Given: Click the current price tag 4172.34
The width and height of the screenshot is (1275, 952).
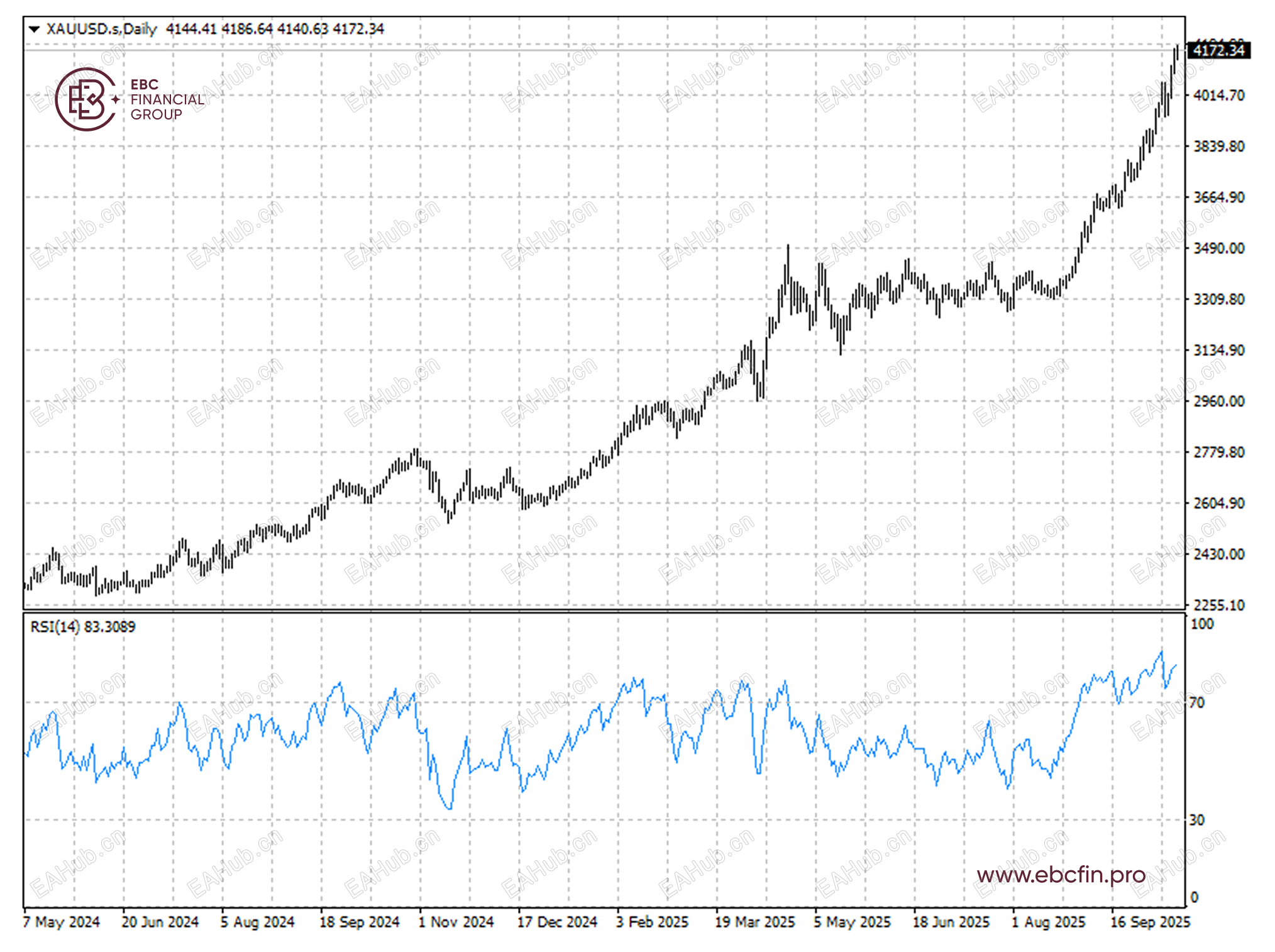Looking at the screenshot, I should tap(1218, 50).
